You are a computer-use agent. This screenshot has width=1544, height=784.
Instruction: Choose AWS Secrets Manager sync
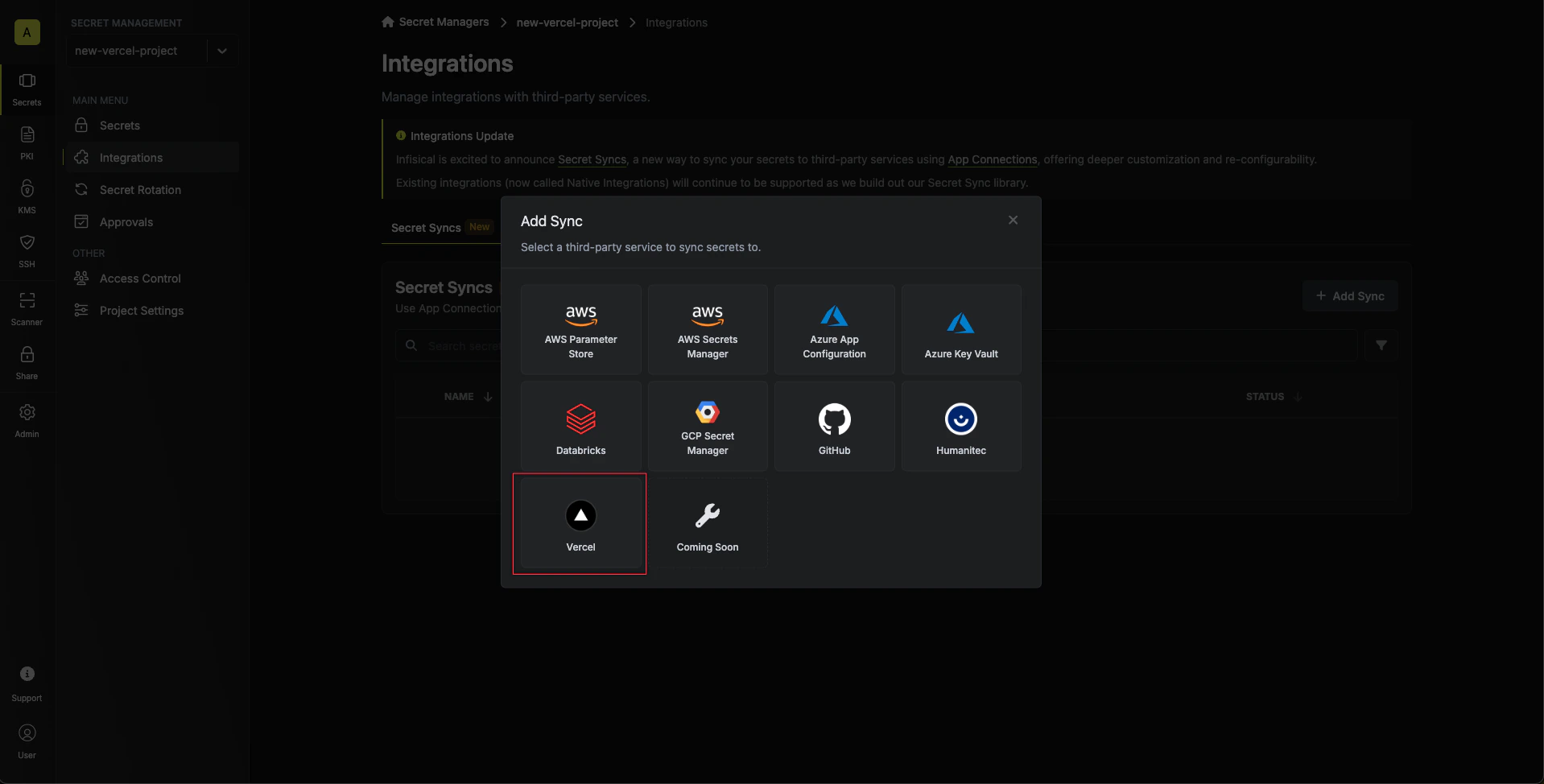(708, 330)
